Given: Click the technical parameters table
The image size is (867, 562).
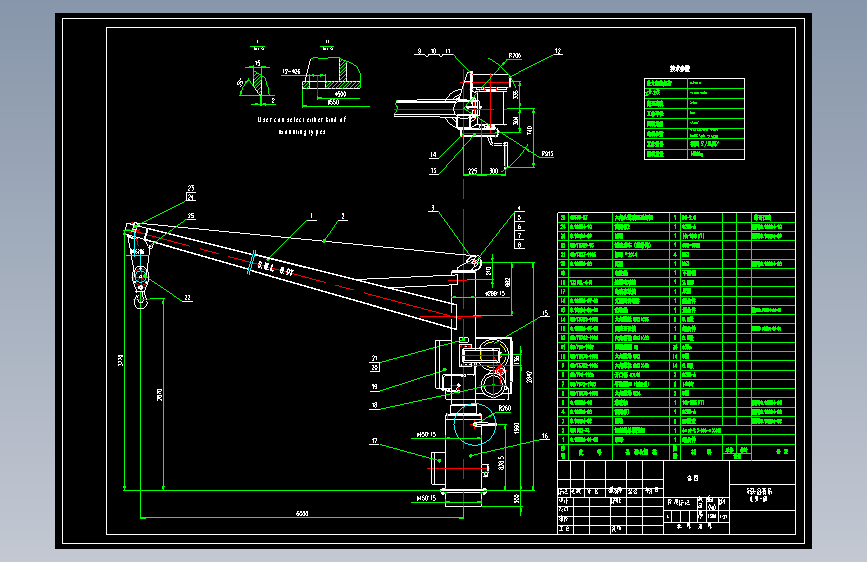Looking at the screenshot, I should point(694,119).
